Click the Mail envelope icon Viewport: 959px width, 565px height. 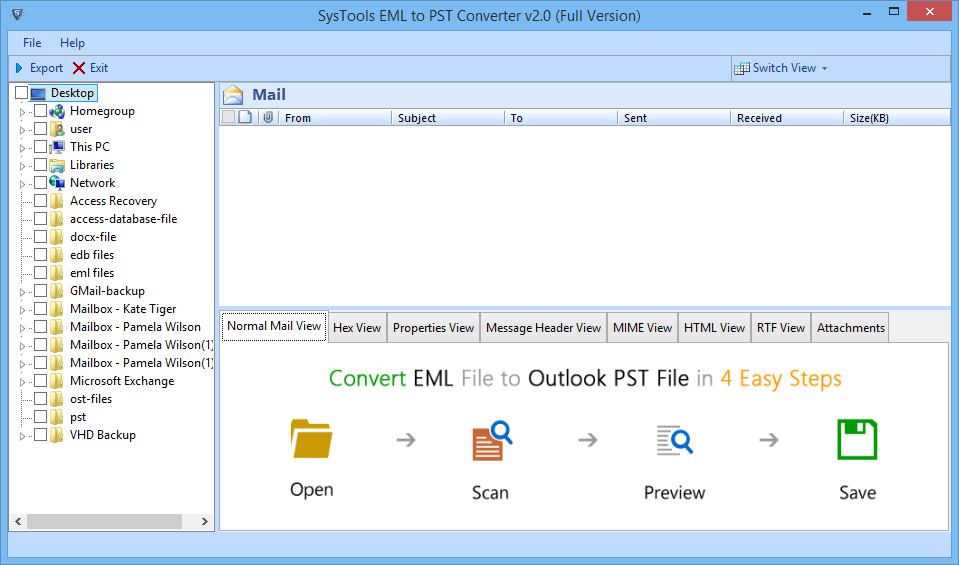(x=233, y=95)
